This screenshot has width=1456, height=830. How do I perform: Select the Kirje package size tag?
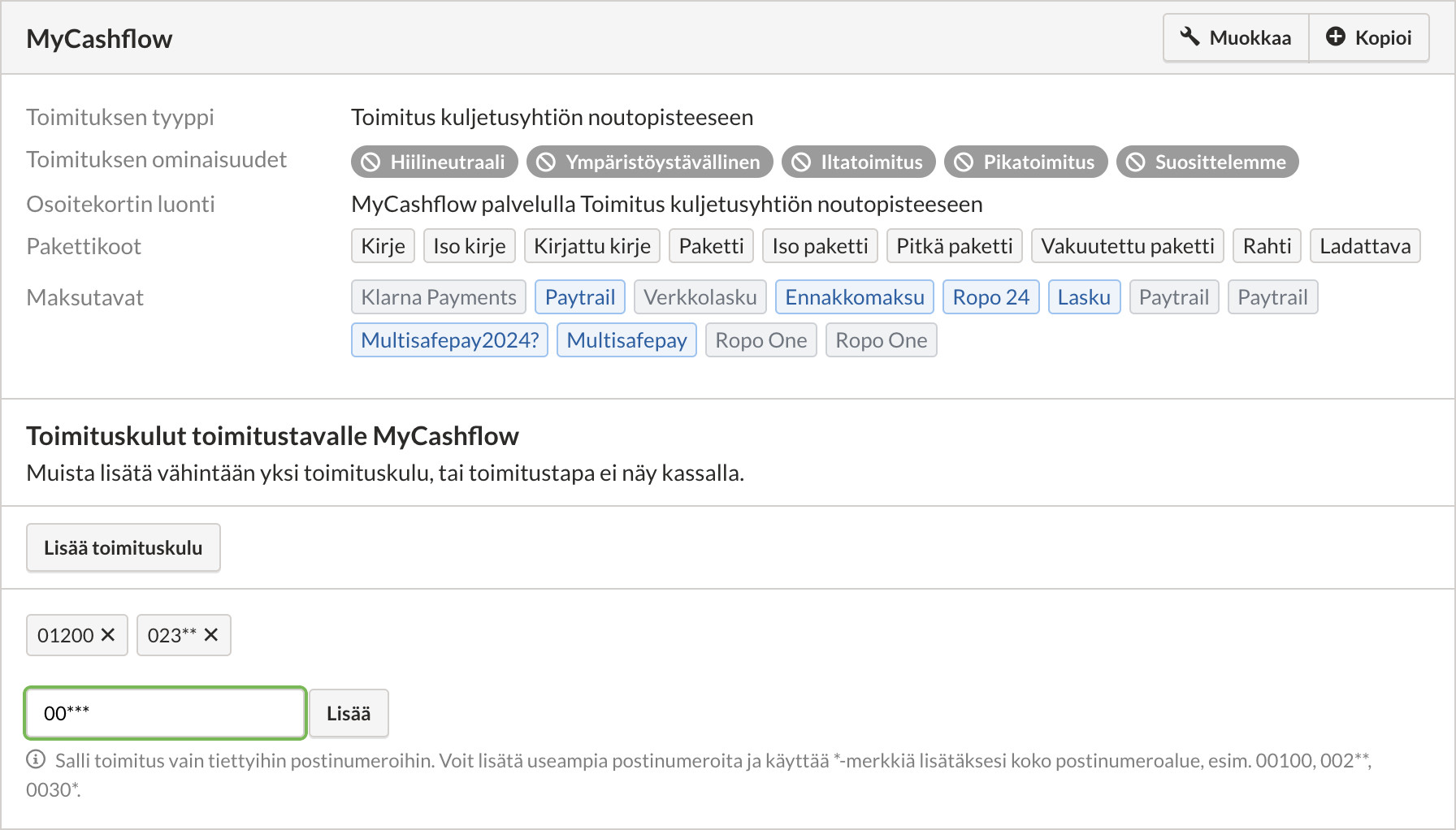coord(383,246)
